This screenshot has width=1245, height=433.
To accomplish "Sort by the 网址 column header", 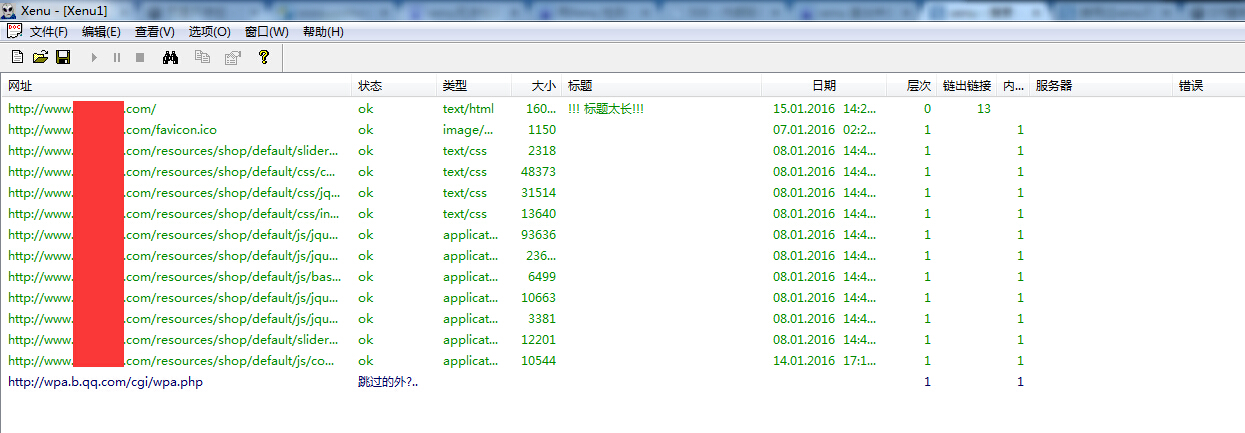I will (177, 86).
